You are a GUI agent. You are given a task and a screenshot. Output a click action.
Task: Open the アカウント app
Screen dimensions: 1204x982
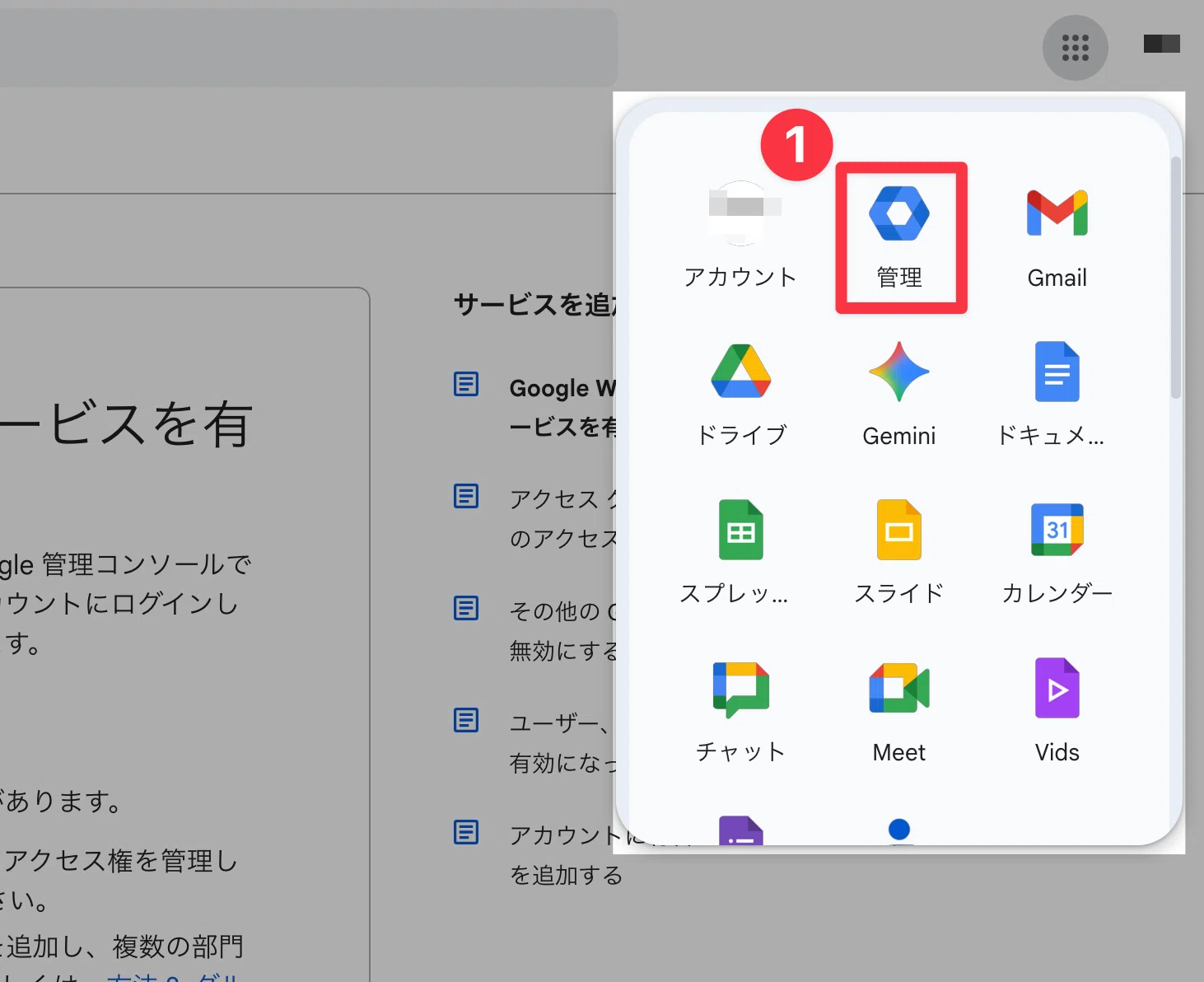pyautogui.click(x=740, y=235)
